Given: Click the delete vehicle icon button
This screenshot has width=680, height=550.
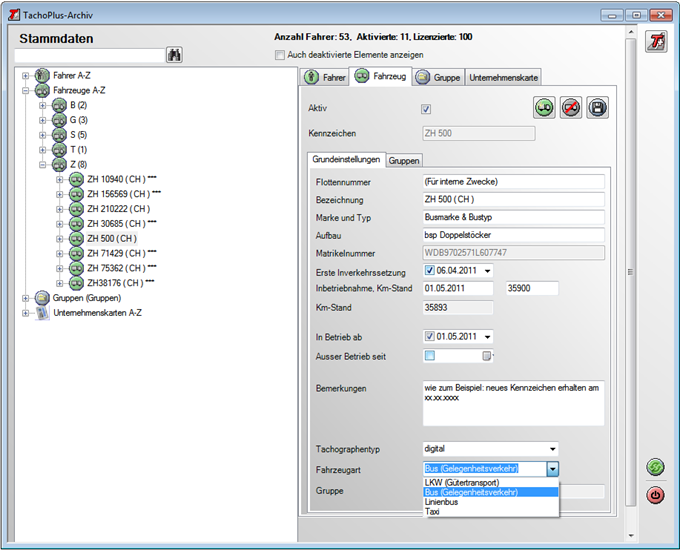Looking at the screenshot, I should pyautogui.click(x=571, y=108).
